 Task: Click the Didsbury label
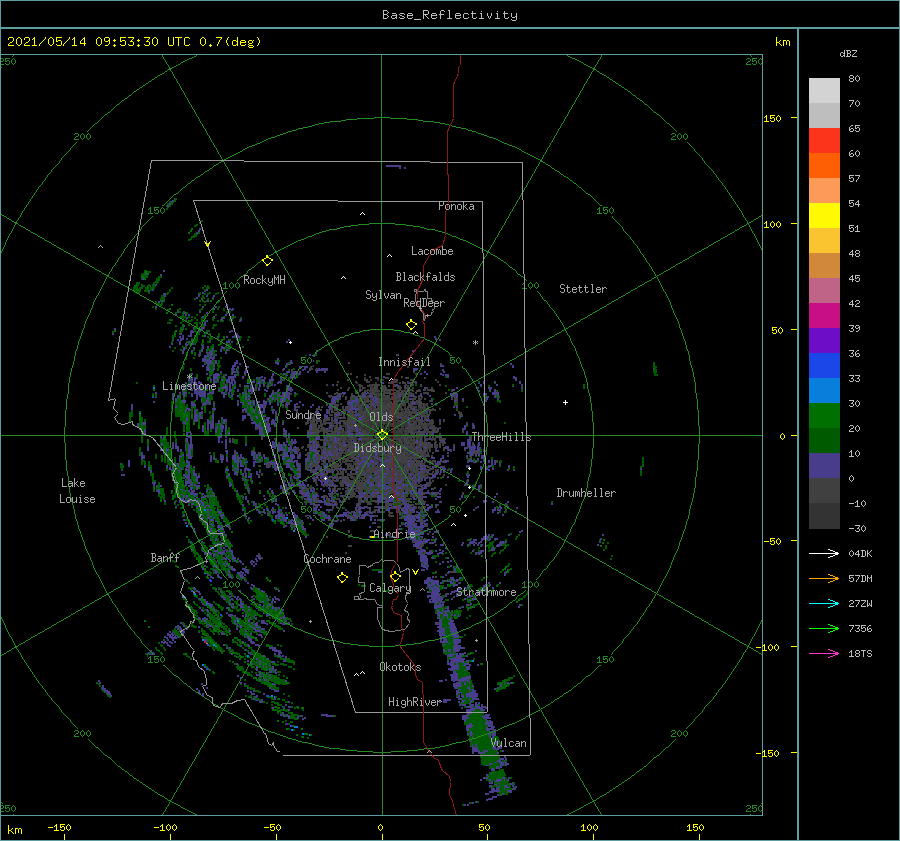[377, 448]
